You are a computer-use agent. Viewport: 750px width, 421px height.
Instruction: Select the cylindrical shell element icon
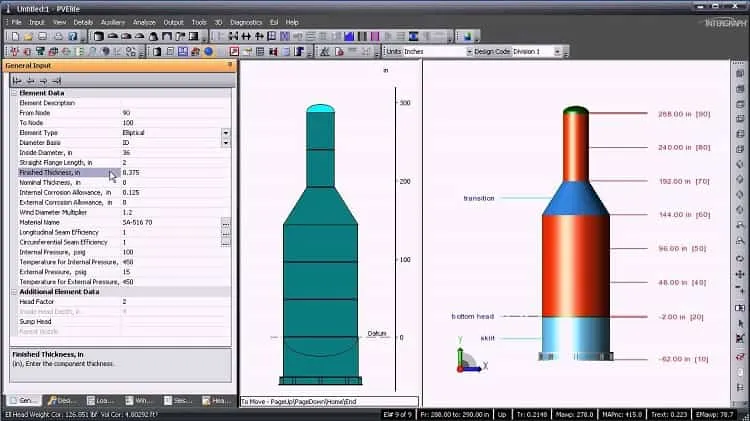tap(99, 36)
